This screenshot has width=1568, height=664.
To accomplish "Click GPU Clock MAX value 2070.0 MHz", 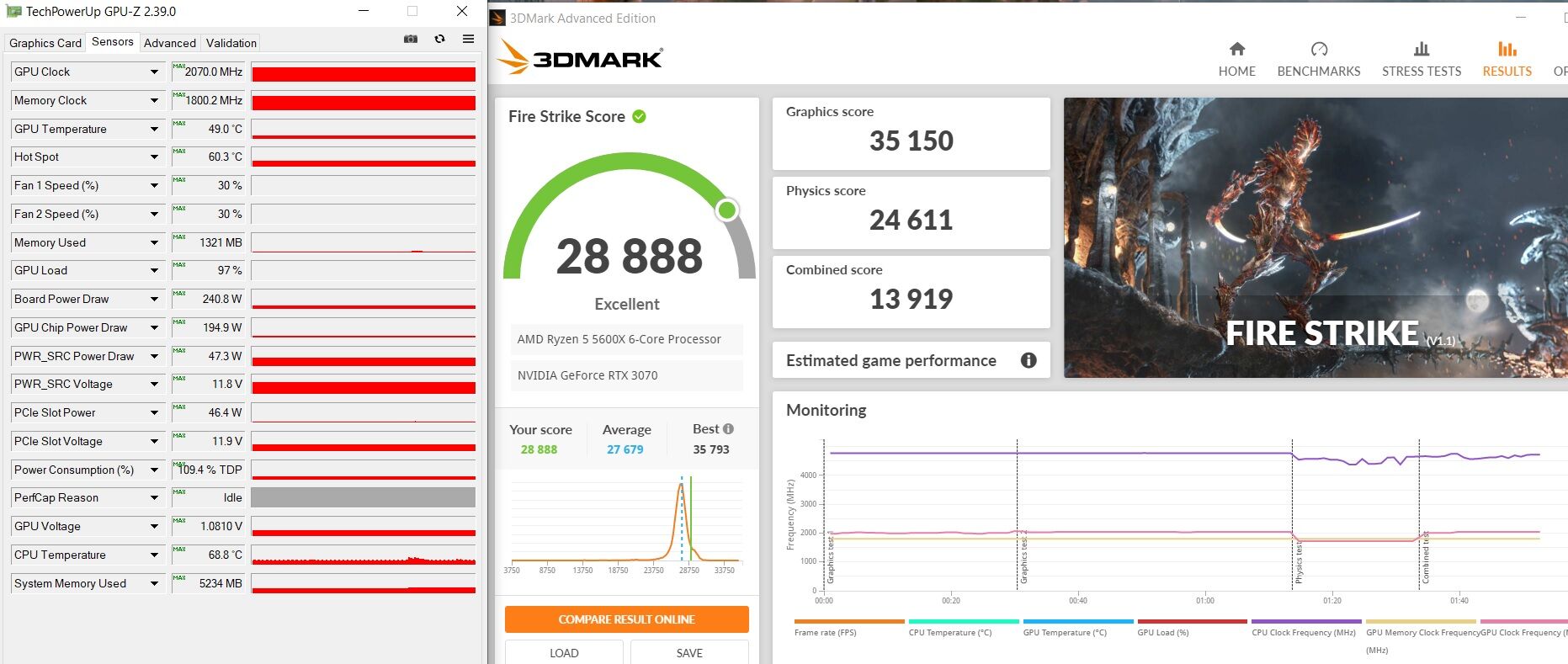I will [208, 72].
